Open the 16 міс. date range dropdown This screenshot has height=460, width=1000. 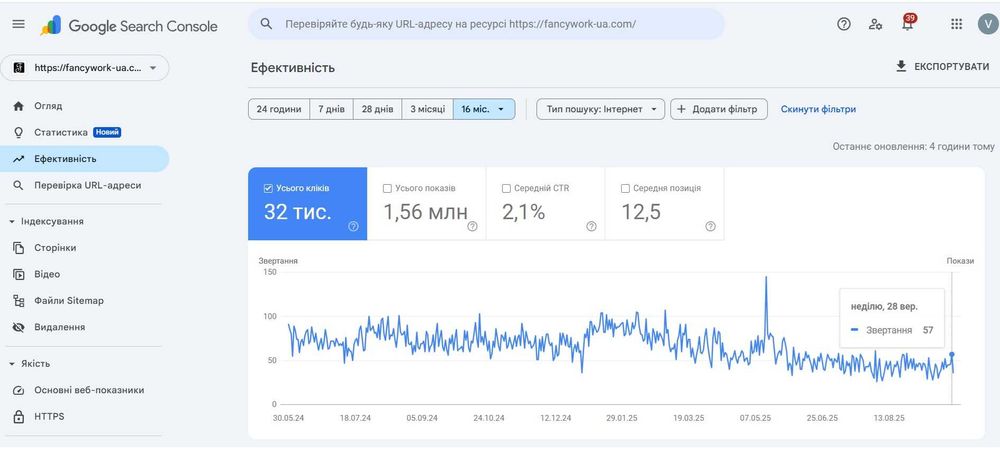pos(484,109)
